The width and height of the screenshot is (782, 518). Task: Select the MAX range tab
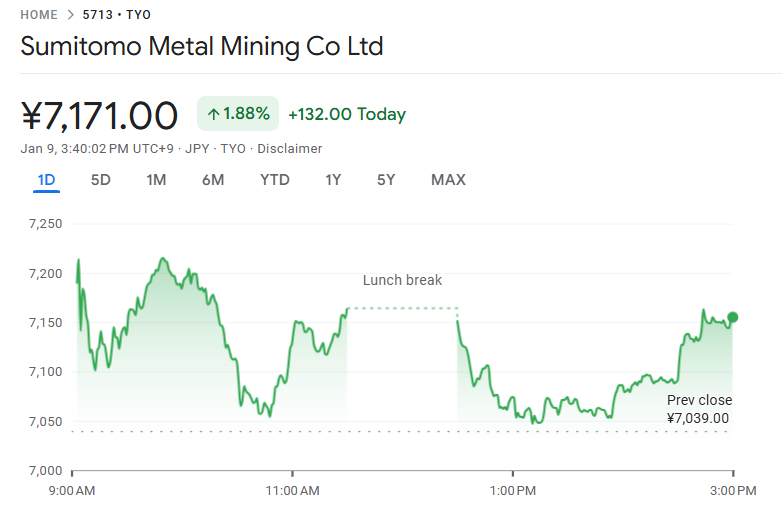pyautogui.click(x=448, y=180)
